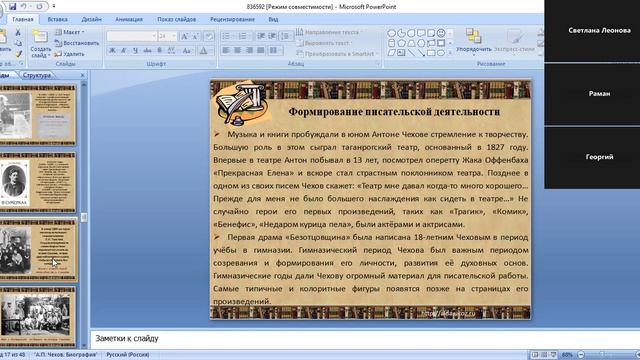Apply numbered list formatting

coord(243,36)
